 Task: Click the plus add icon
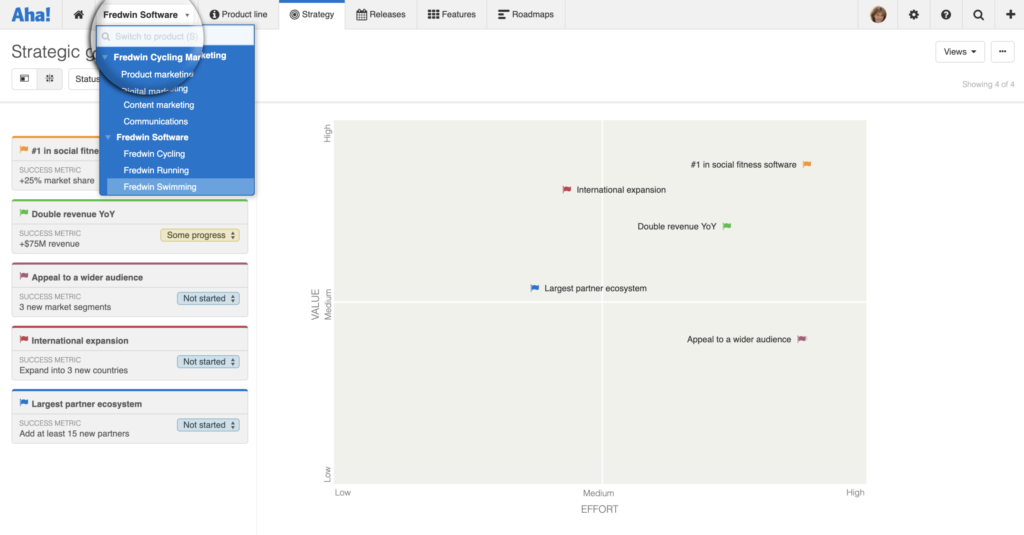(x=1010, y=14)
